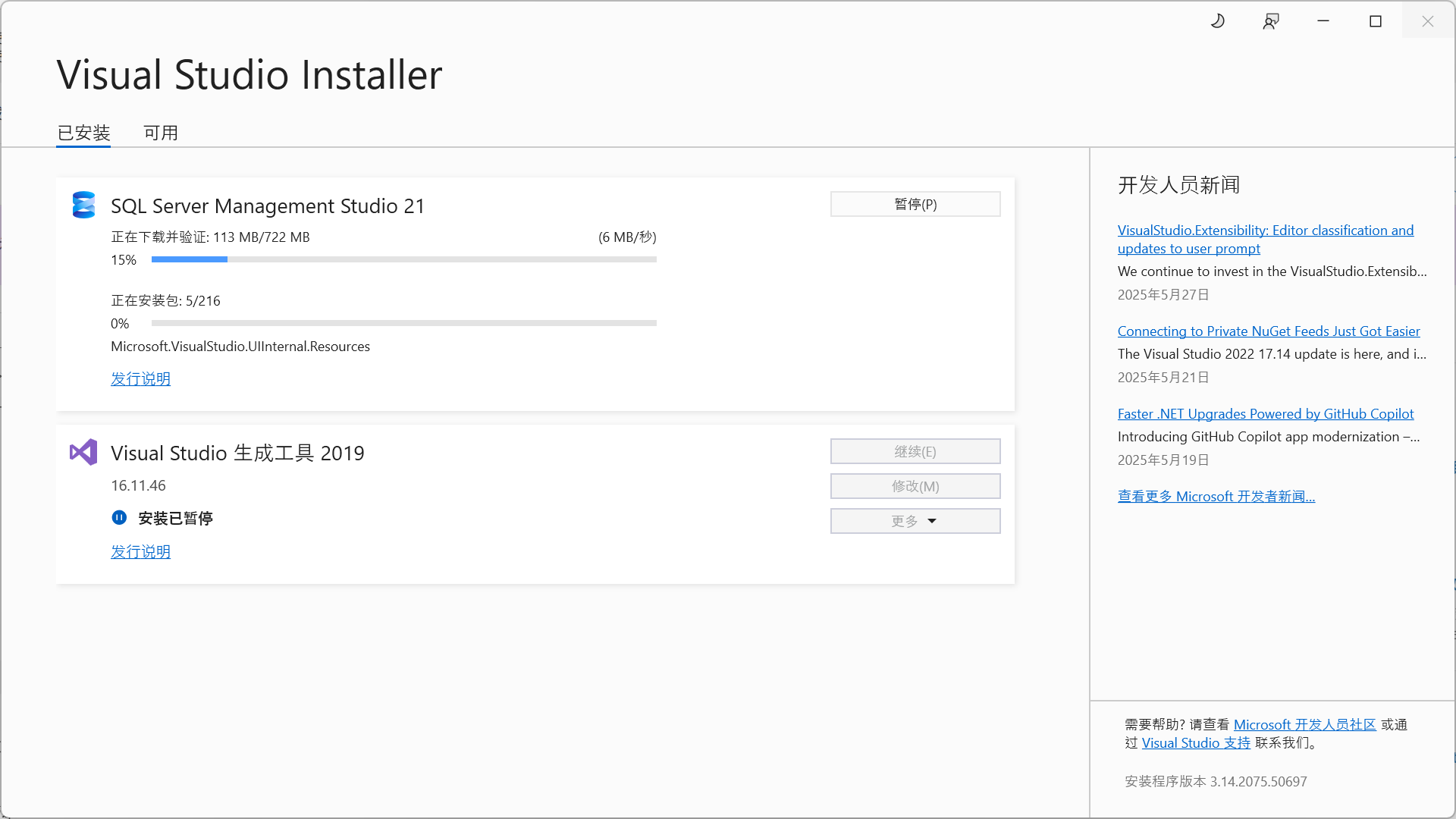
Task: Click 修改(M) for Visual Studio 生成工具 2019
Action: tap(915, 486)
